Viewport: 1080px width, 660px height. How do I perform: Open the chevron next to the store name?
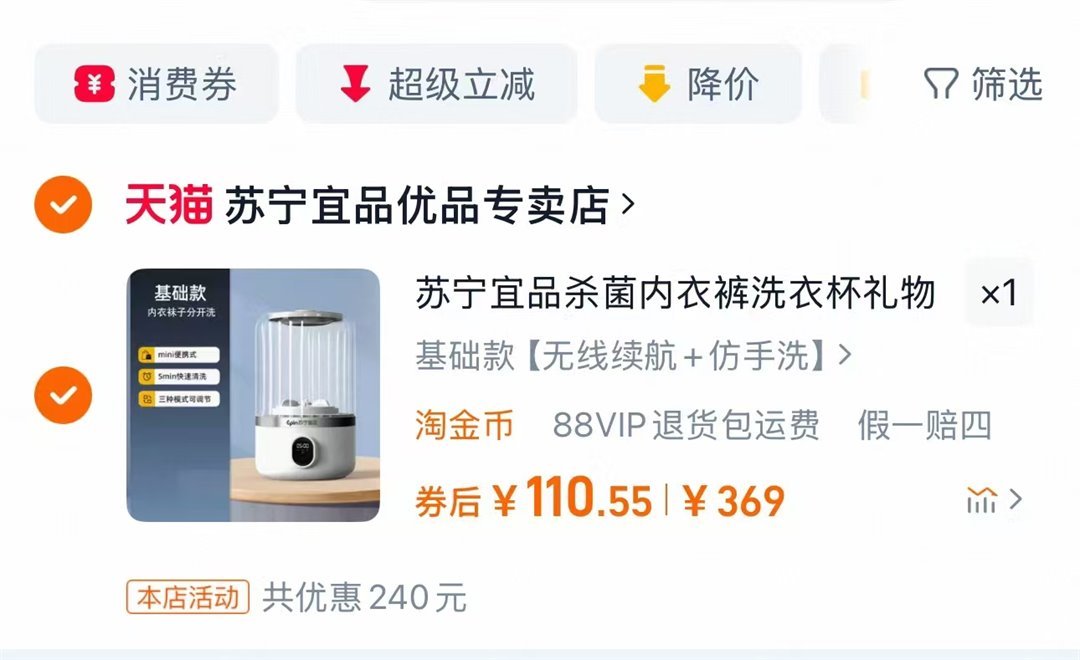point(627,204)
